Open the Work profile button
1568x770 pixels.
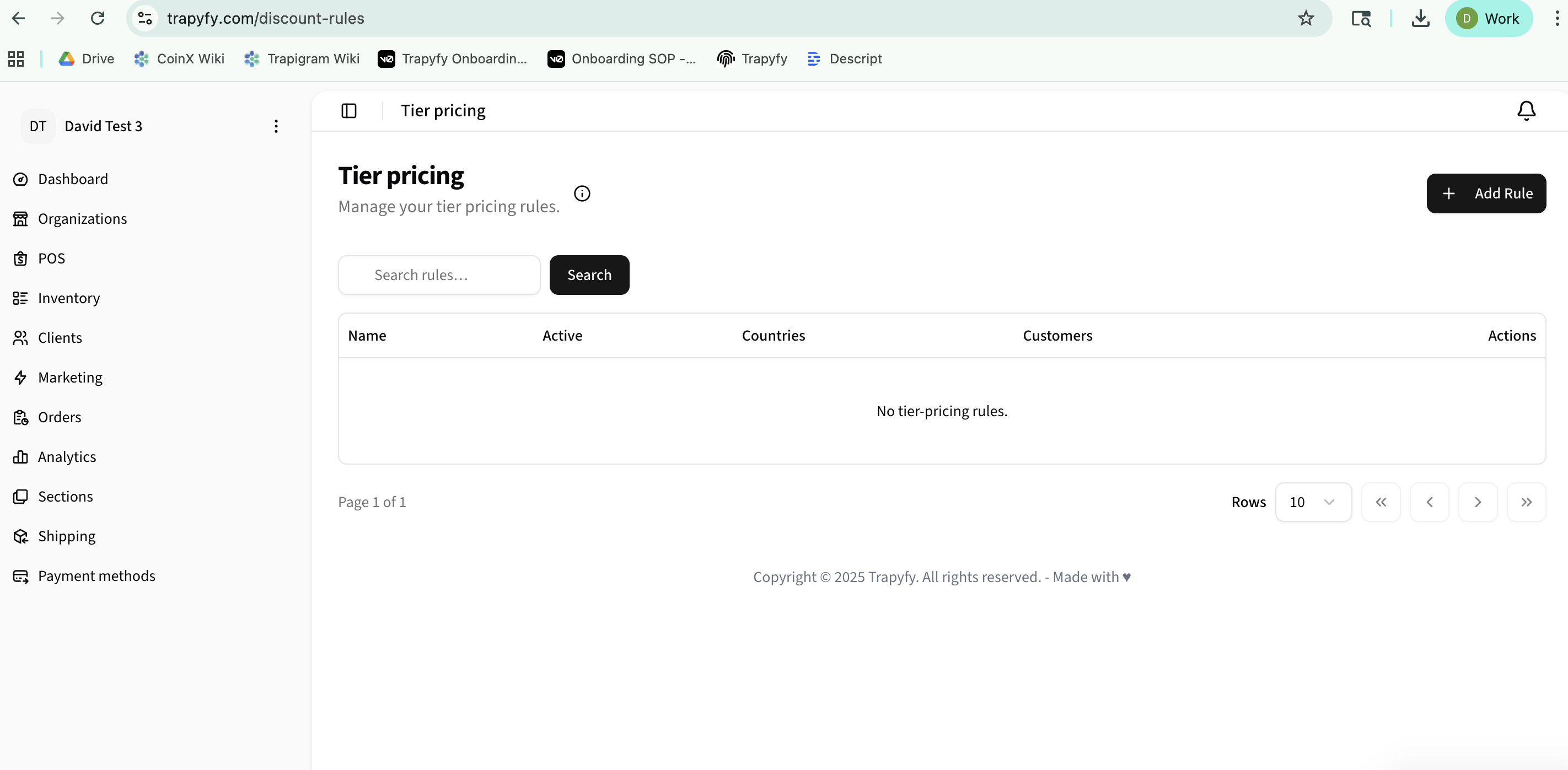click(x=1488, y=18)
